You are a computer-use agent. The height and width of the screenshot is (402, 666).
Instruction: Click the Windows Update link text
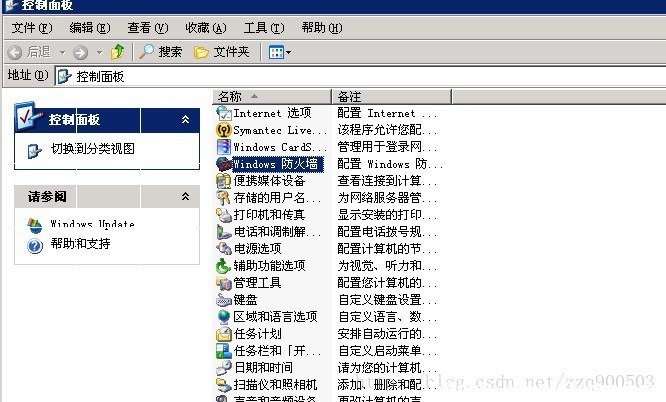(x=93, y=224)
